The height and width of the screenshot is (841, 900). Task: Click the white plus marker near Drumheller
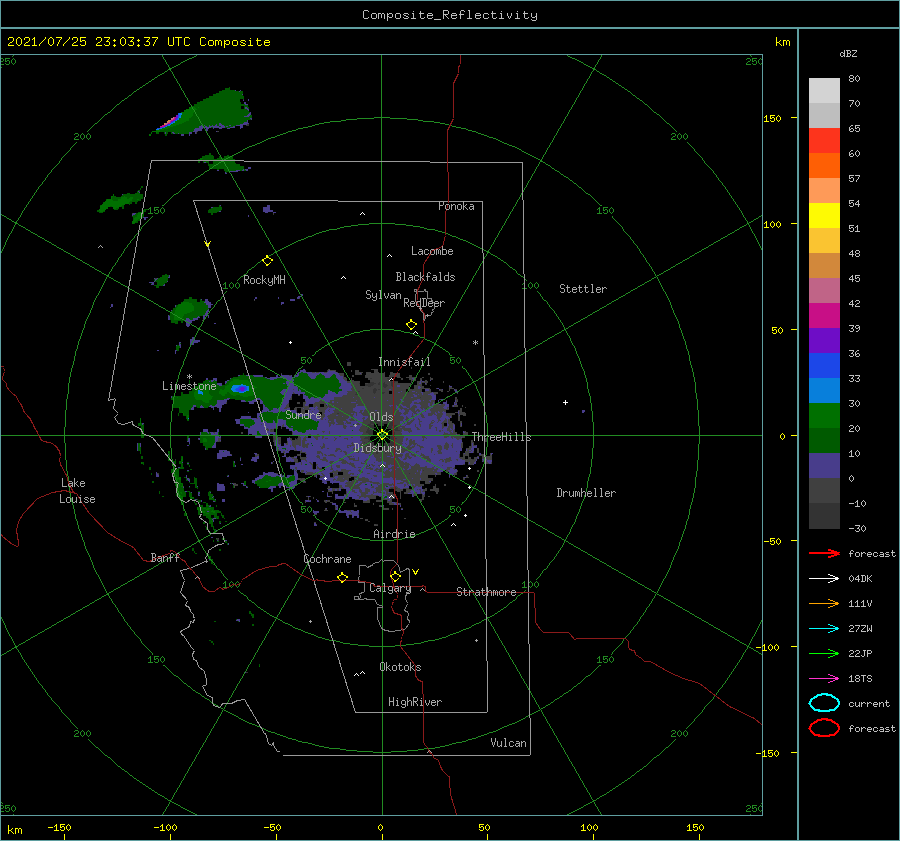tap(565, 402)
